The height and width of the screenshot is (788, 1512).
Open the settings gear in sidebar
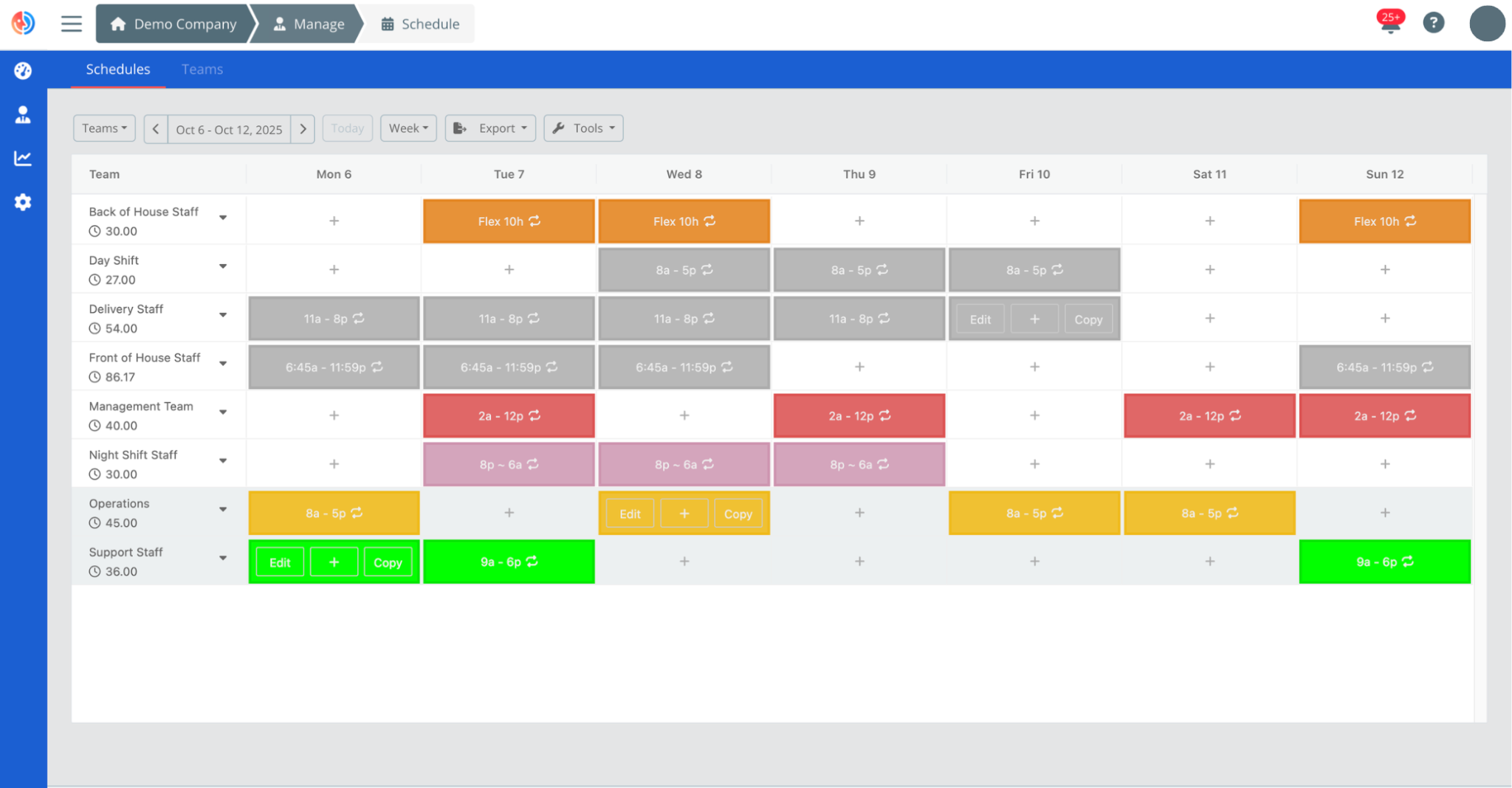click(23, 202)
